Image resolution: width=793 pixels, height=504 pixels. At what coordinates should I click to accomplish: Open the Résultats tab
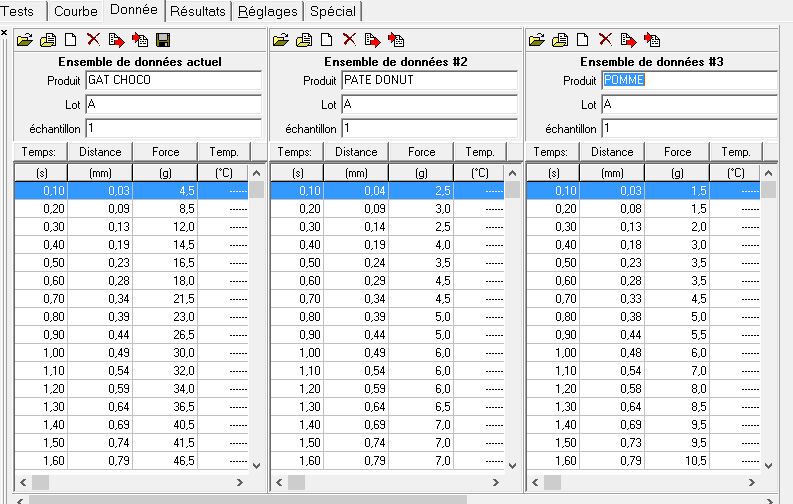click(198, 11)
